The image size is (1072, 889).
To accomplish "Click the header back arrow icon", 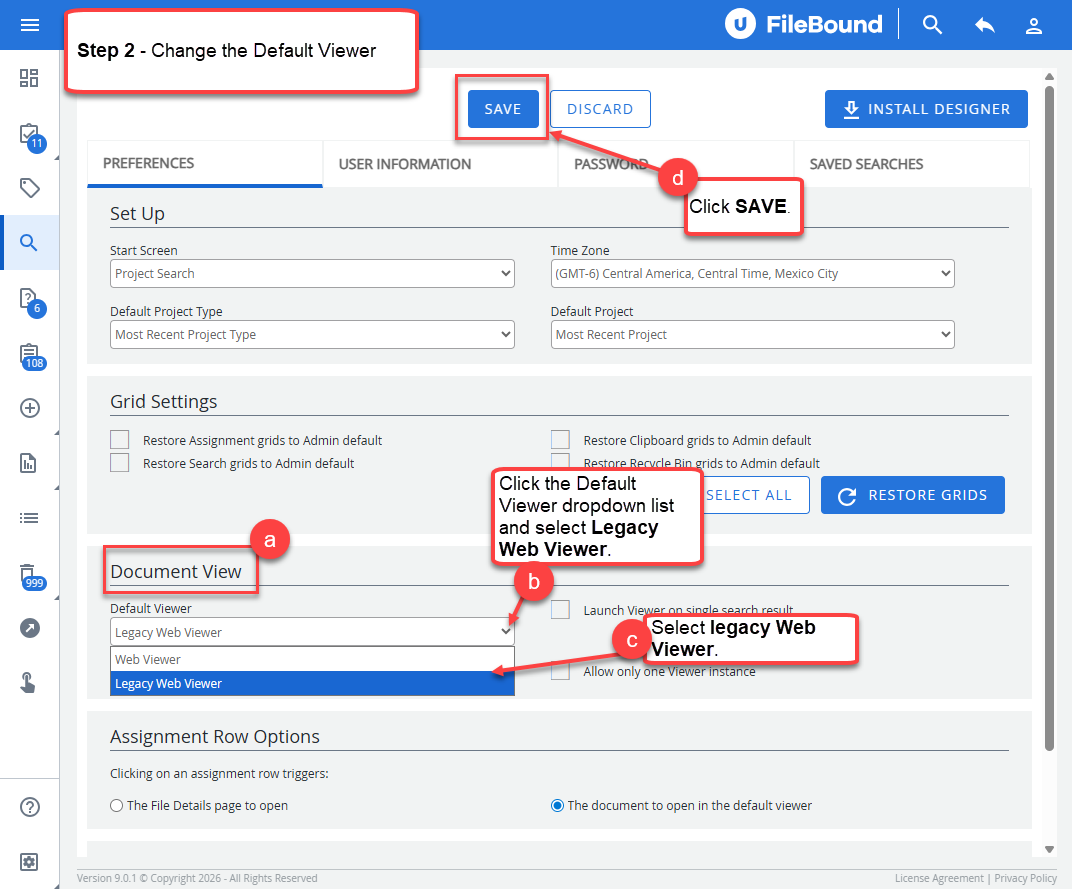I will point(984,25).
